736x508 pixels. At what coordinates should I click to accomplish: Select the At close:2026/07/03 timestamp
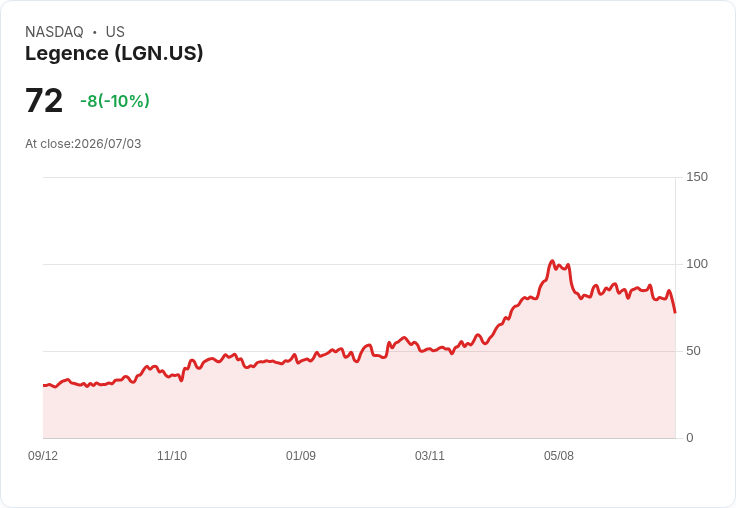[x=83, y=144]
